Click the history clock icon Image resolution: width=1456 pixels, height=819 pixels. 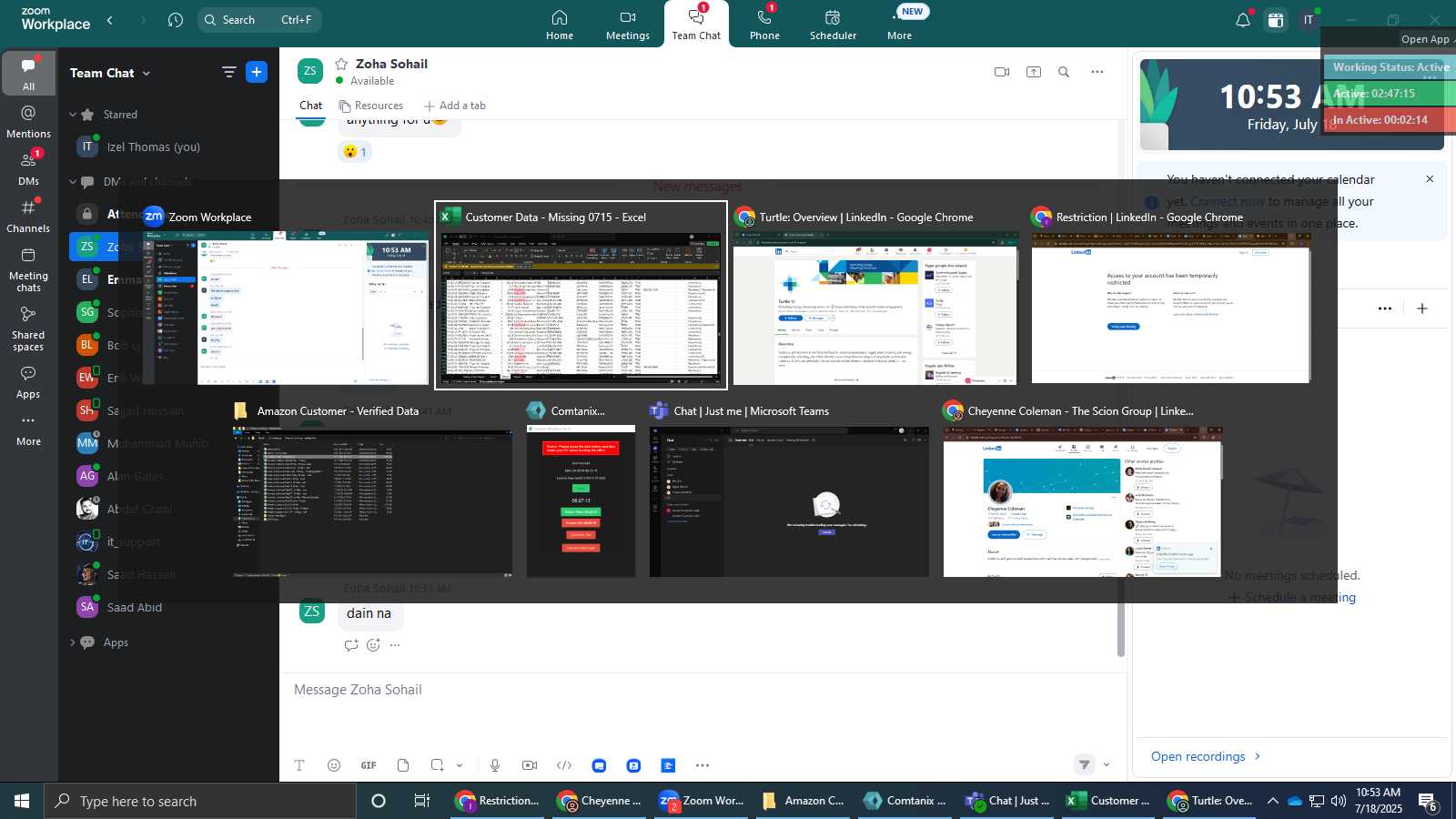[176, 20]
